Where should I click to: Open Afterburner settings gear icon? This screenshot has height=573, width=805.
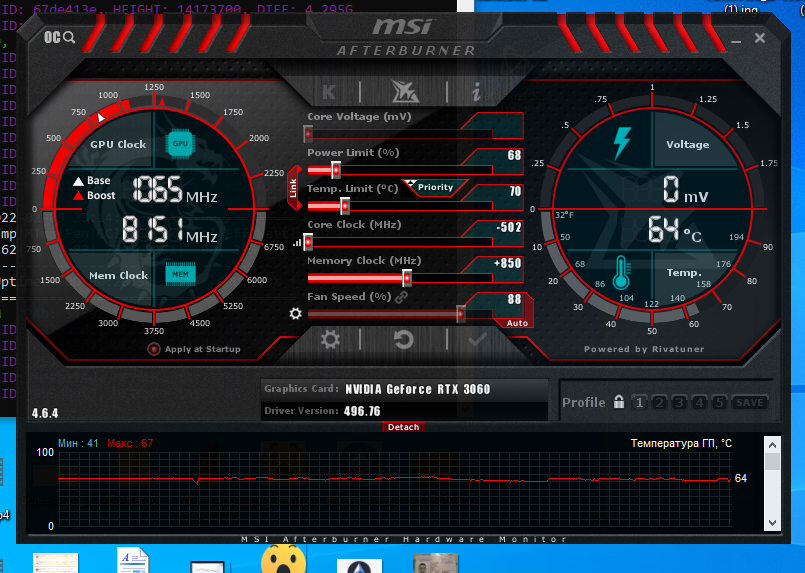point(330,340)
